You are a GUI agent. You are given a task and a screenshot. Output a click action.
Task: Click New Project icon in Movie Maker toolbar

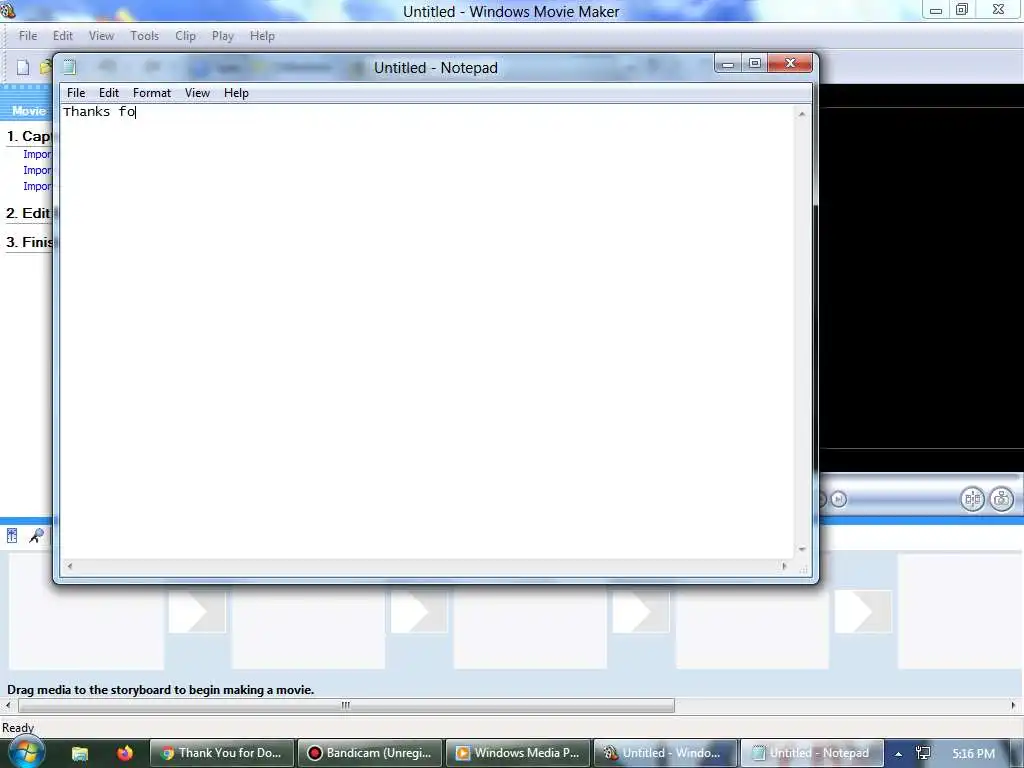pos(23,67)
